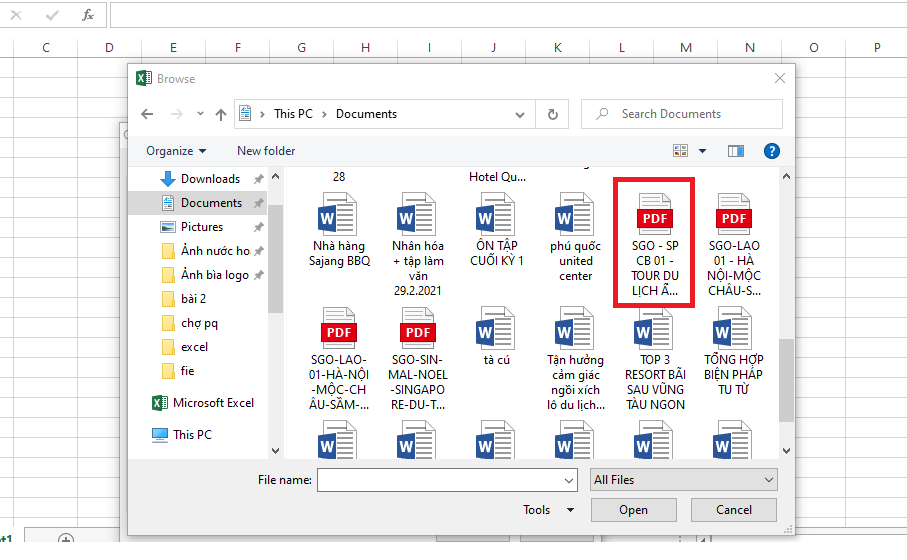Click the Search Documents field
The height and width of the screenshot is (560, 907).
(682, 114)
